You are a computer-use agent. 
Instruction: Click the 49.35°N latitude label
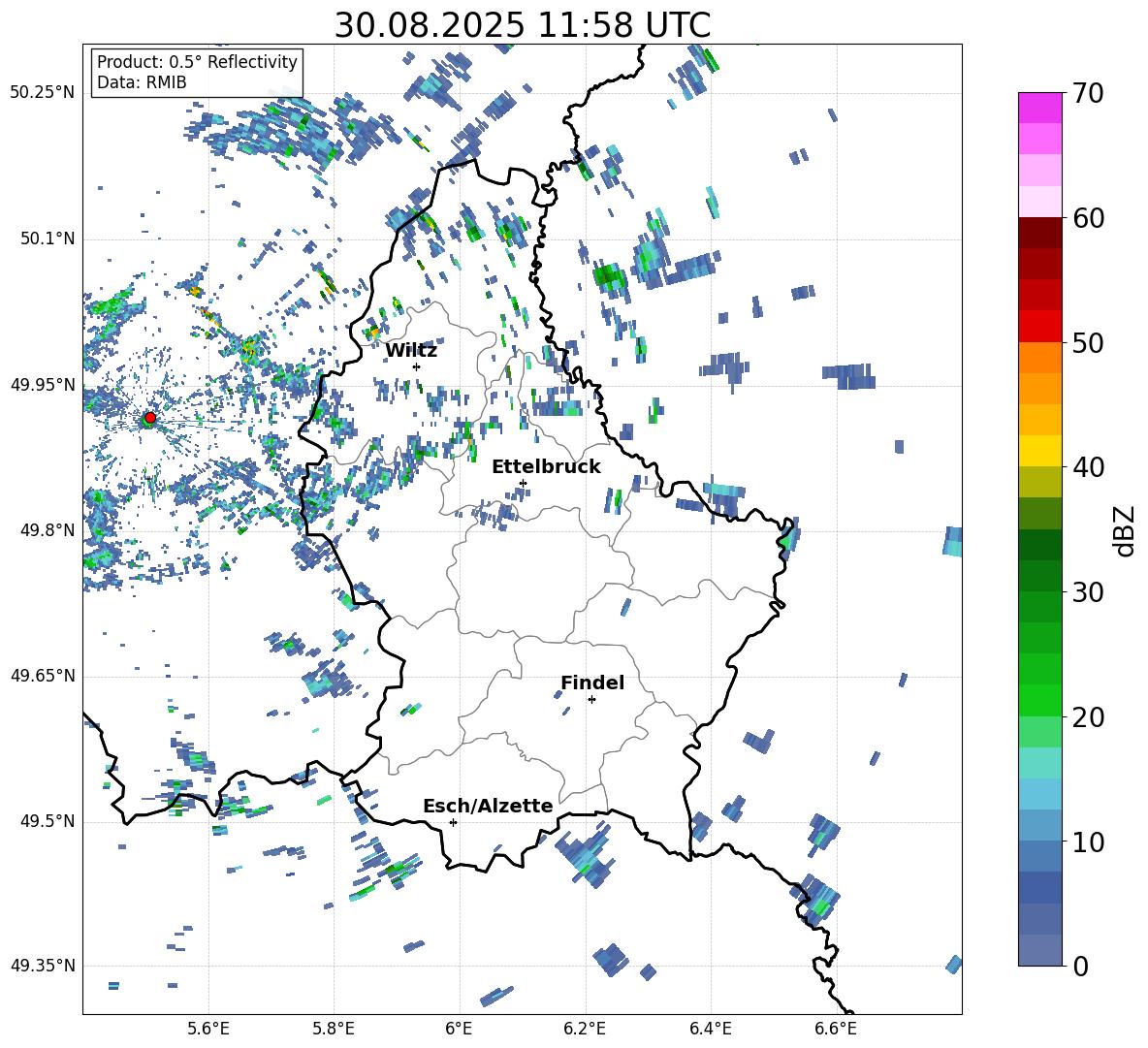tap(43, 966)
